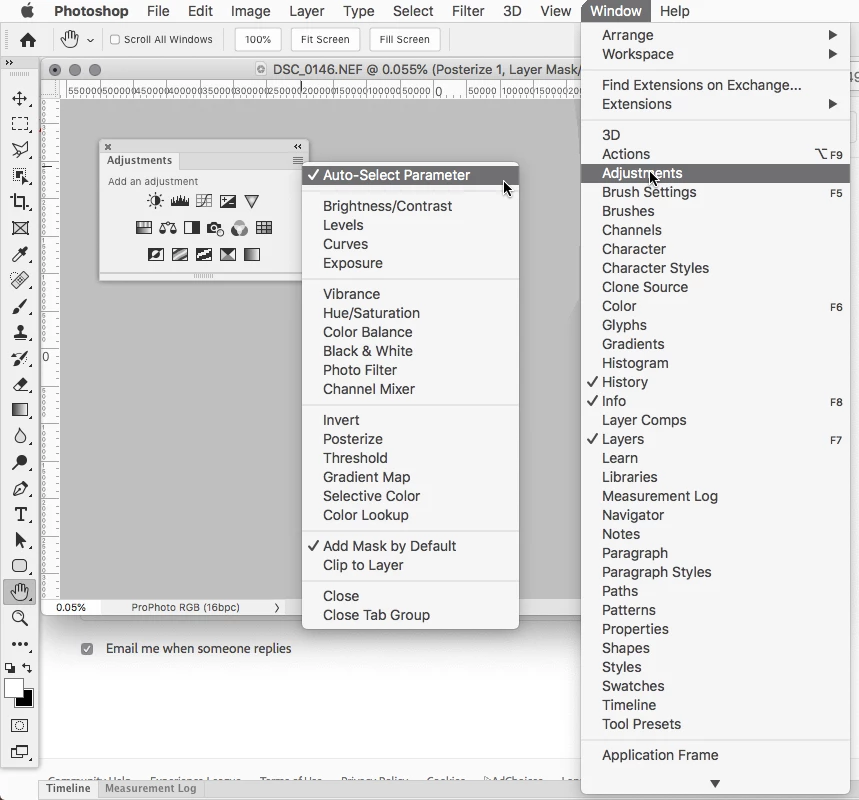Viewport: 859px width, 800px height.
Task: Open the Filter menu
Action: point(468,11)
